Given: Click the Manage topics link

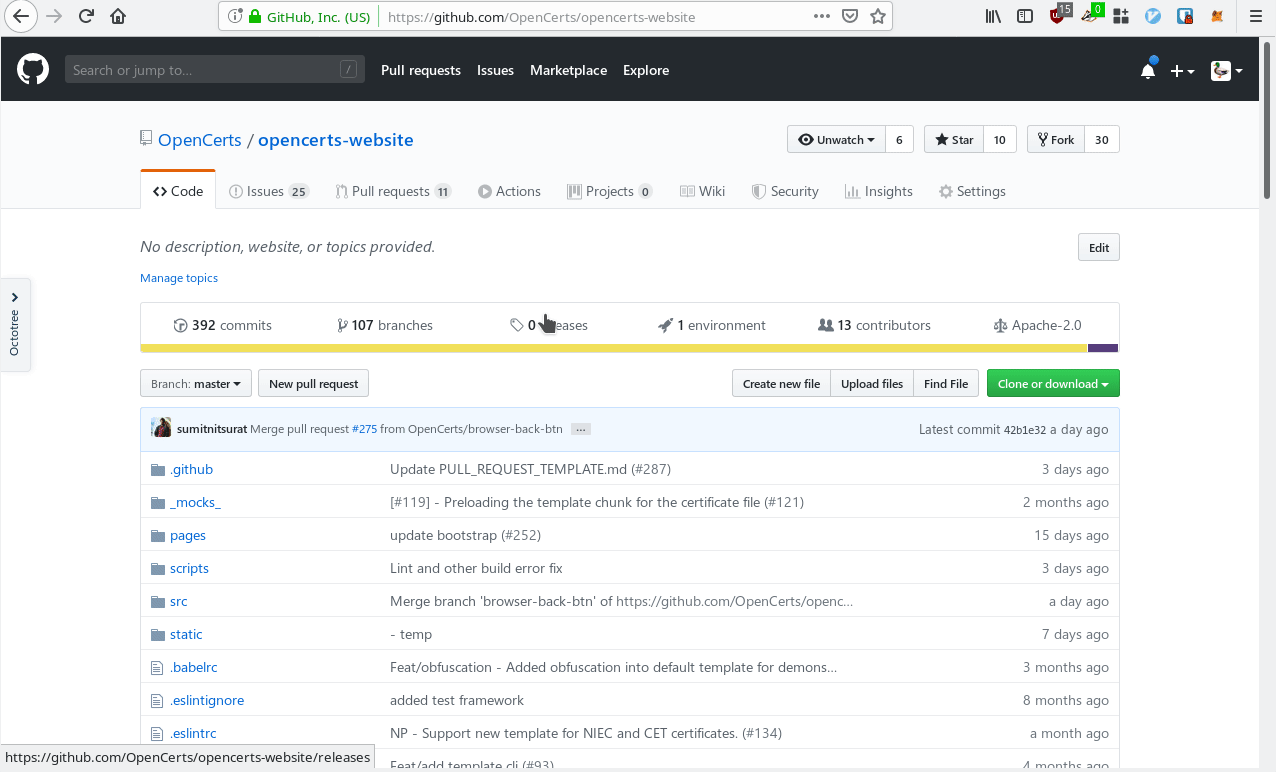Looking at the screenshot, I should tap(179, 277).
